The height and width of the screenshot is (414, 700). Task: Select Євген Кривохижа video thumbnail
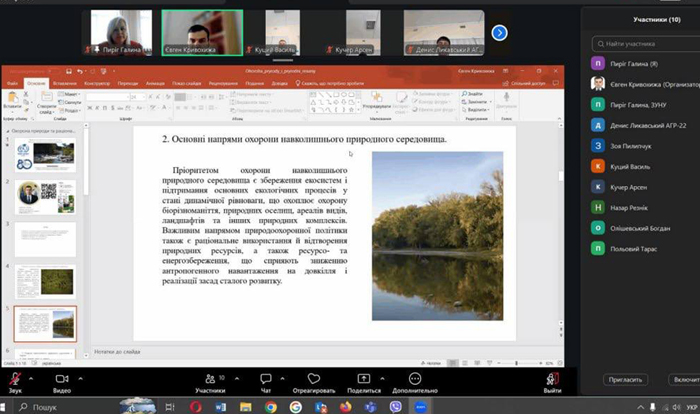coord(202,33)
